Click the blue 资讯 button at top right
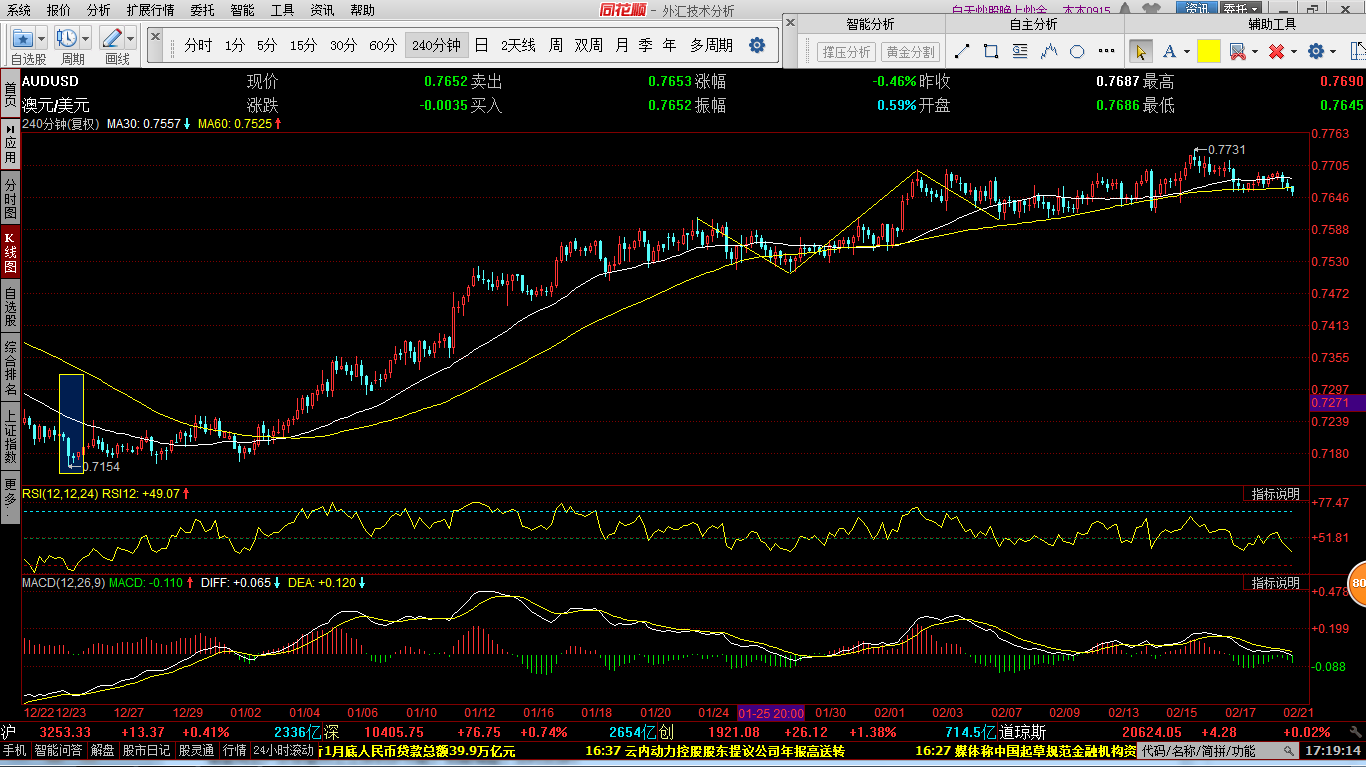Viewport: 1366px width, 767px height. coord(1196,9)
